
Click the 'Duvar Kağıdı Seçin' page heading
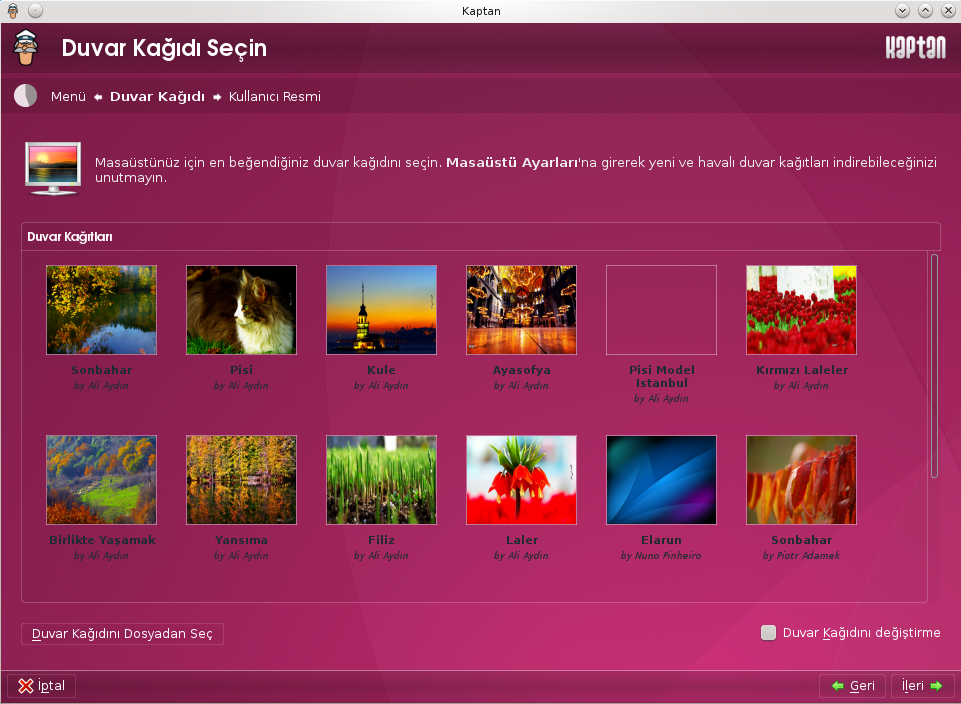(164, 48)
